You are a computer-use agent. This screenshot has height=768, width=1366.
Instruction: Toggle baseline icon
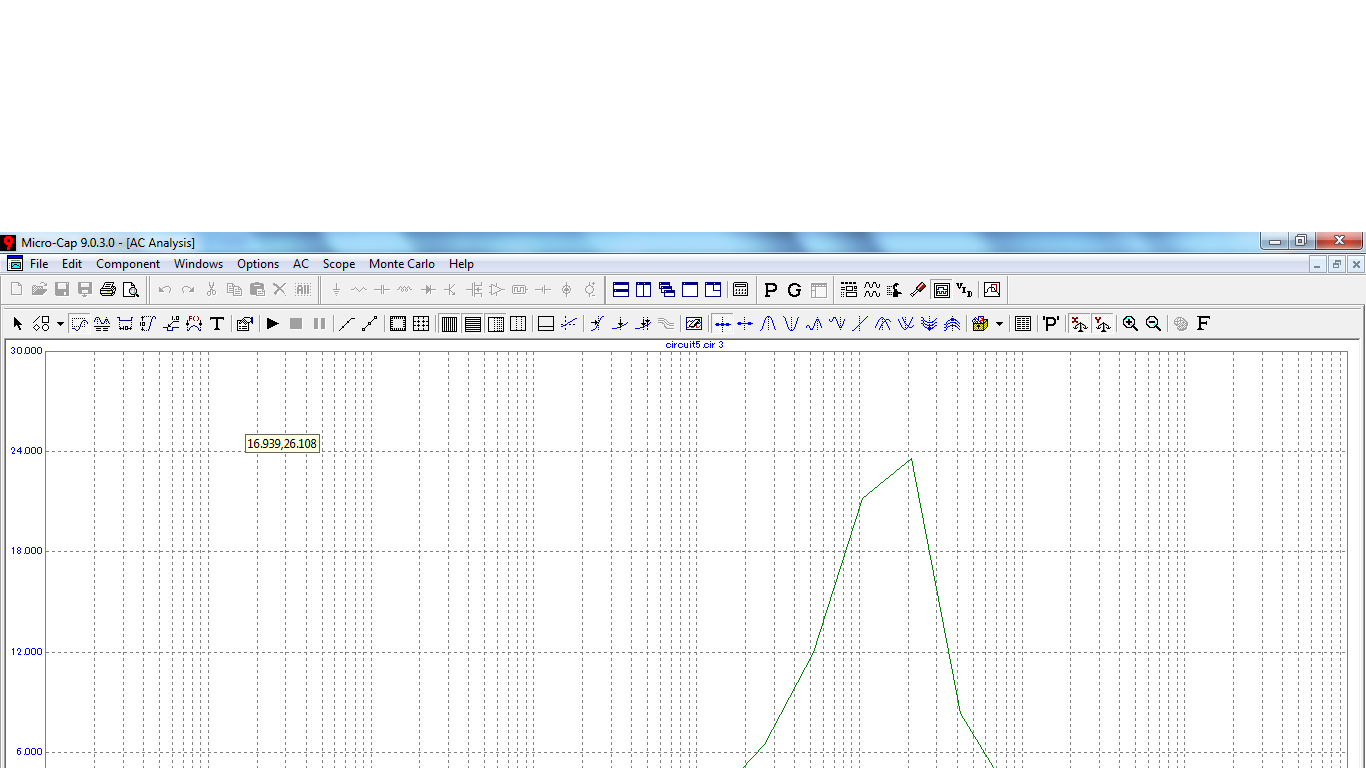[546, 324]
